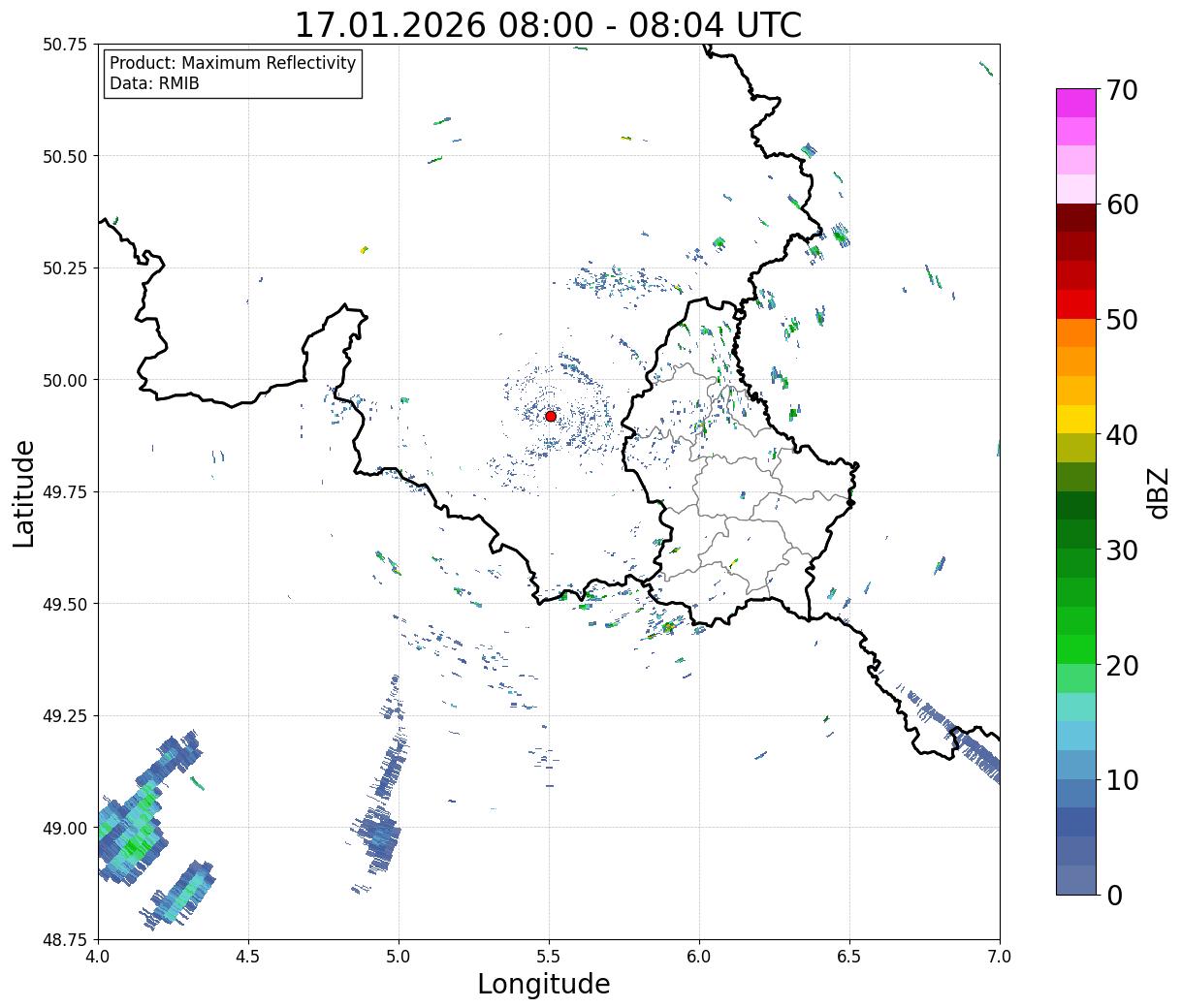Click the 'Data: RMIB' text

point(154,83)
